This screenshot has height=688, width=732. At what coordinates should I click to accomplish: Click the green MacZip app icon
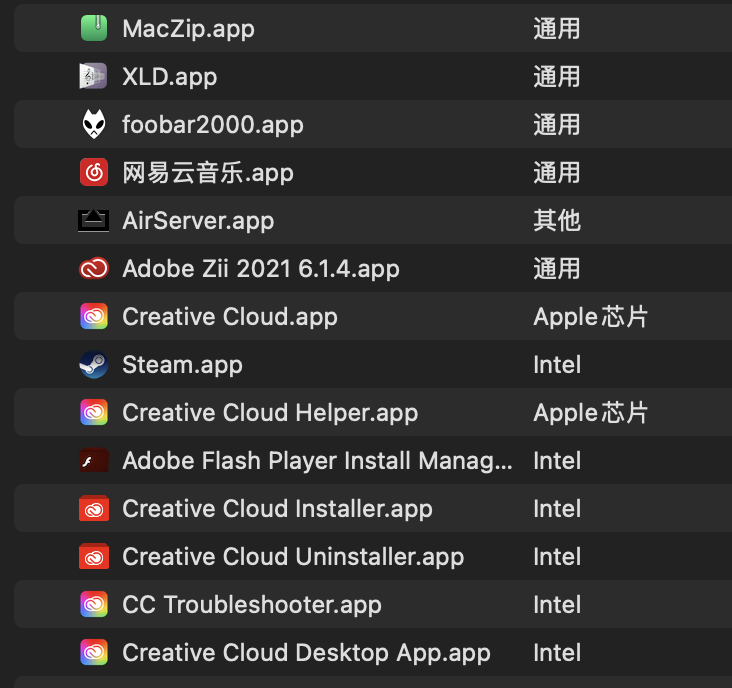(93, 29)
